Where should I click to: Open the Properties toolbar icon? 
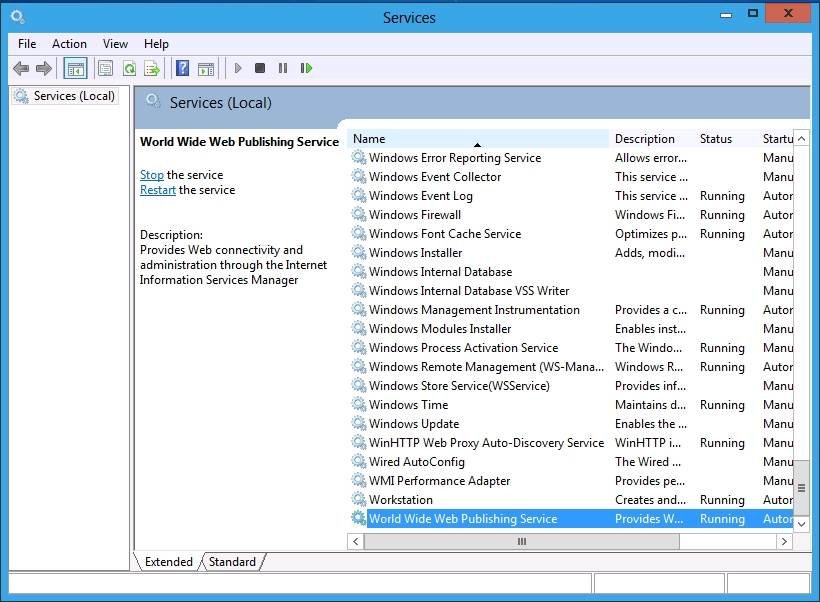[106, 68]
